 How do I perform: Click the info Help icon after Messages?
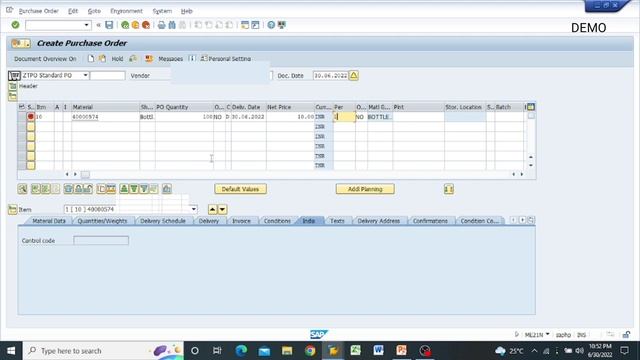click(192, 59)
